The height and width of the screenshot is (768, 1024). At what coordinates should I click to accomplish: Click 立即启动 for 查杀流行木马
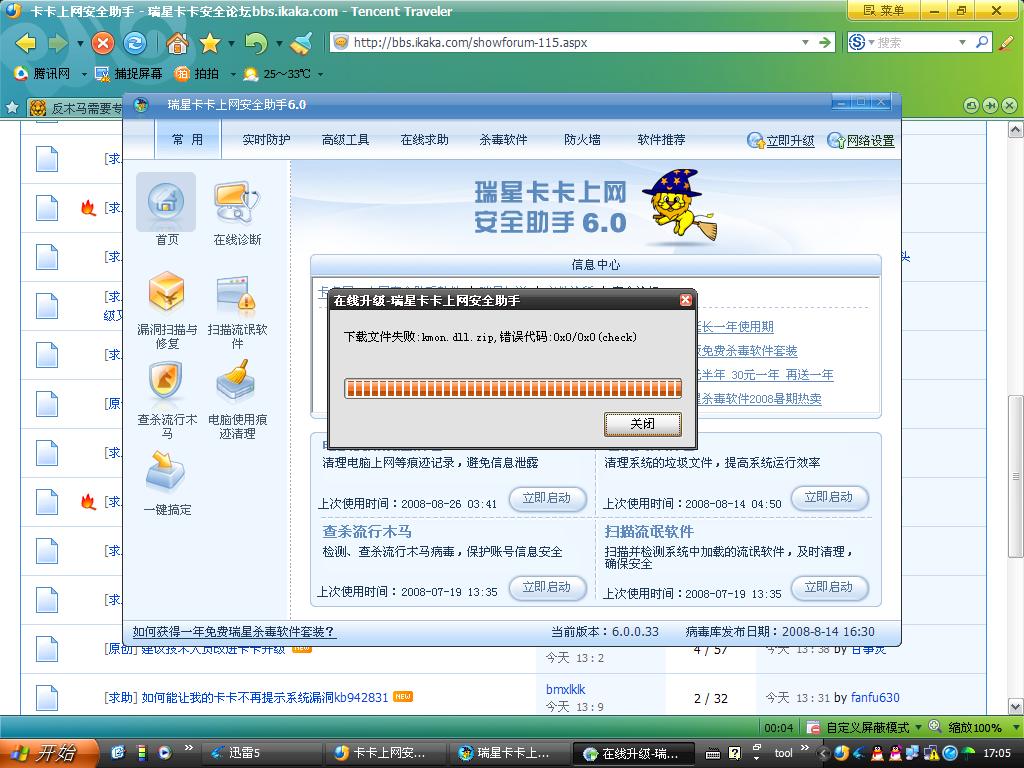point(547,587)
